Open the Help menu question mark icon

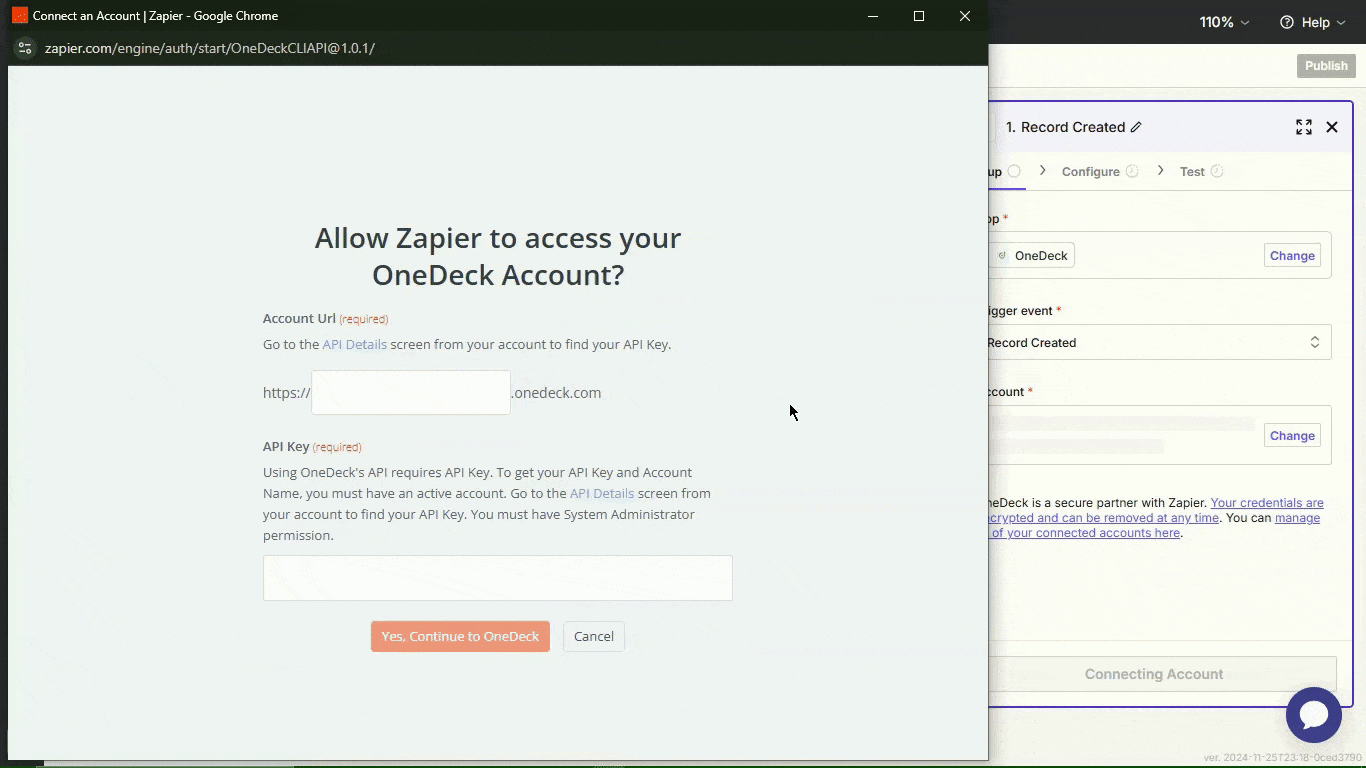click(1287, 22)
